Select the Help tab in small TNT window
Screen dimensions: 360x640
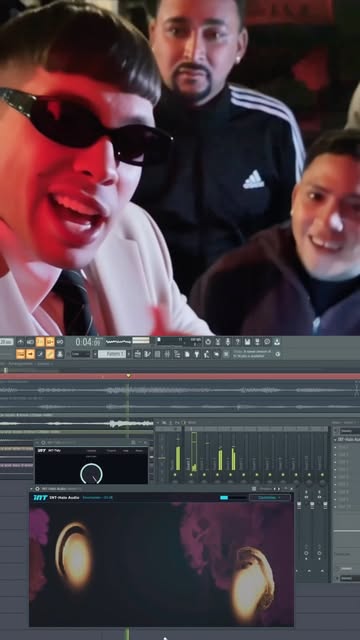point(125,451)
